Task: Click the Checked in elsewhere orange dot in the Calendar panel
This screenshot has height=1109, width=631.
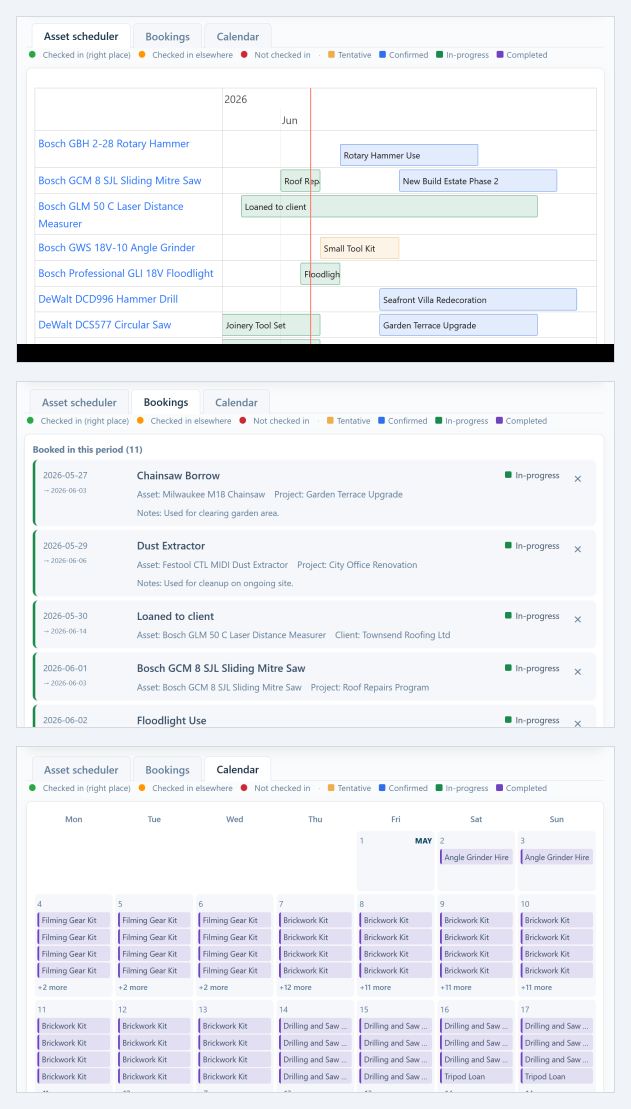Action: coord(141,788)
